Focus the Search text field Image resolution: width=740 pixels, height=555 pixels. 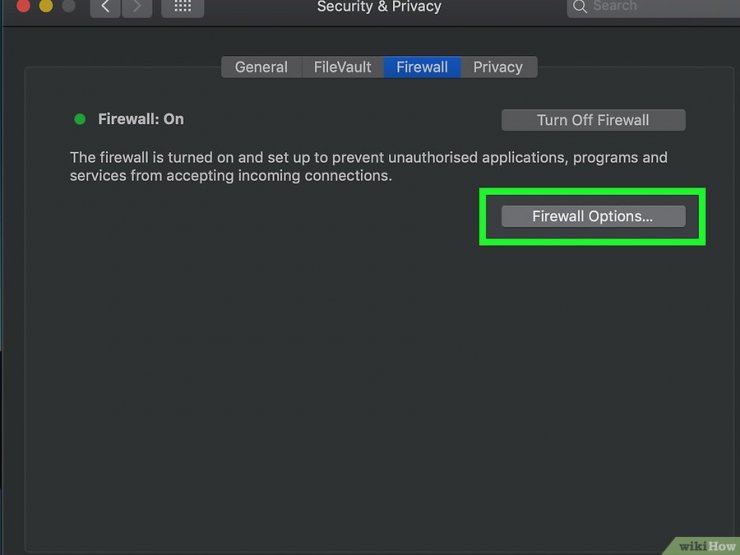click(654, 7)
